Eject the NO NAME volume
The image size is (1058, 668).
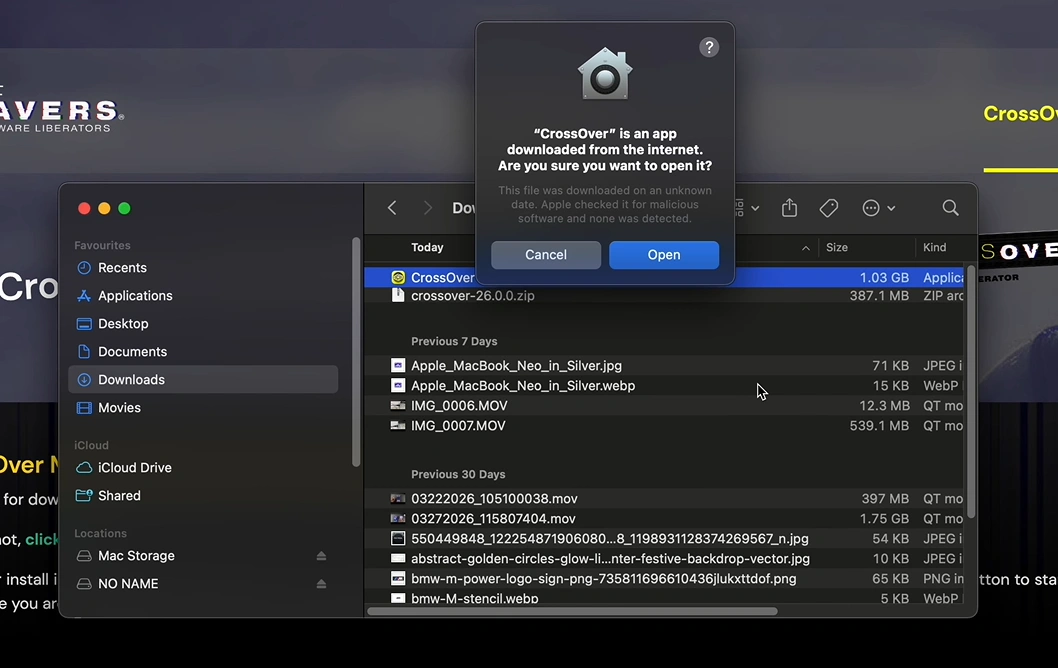[320, 583]
